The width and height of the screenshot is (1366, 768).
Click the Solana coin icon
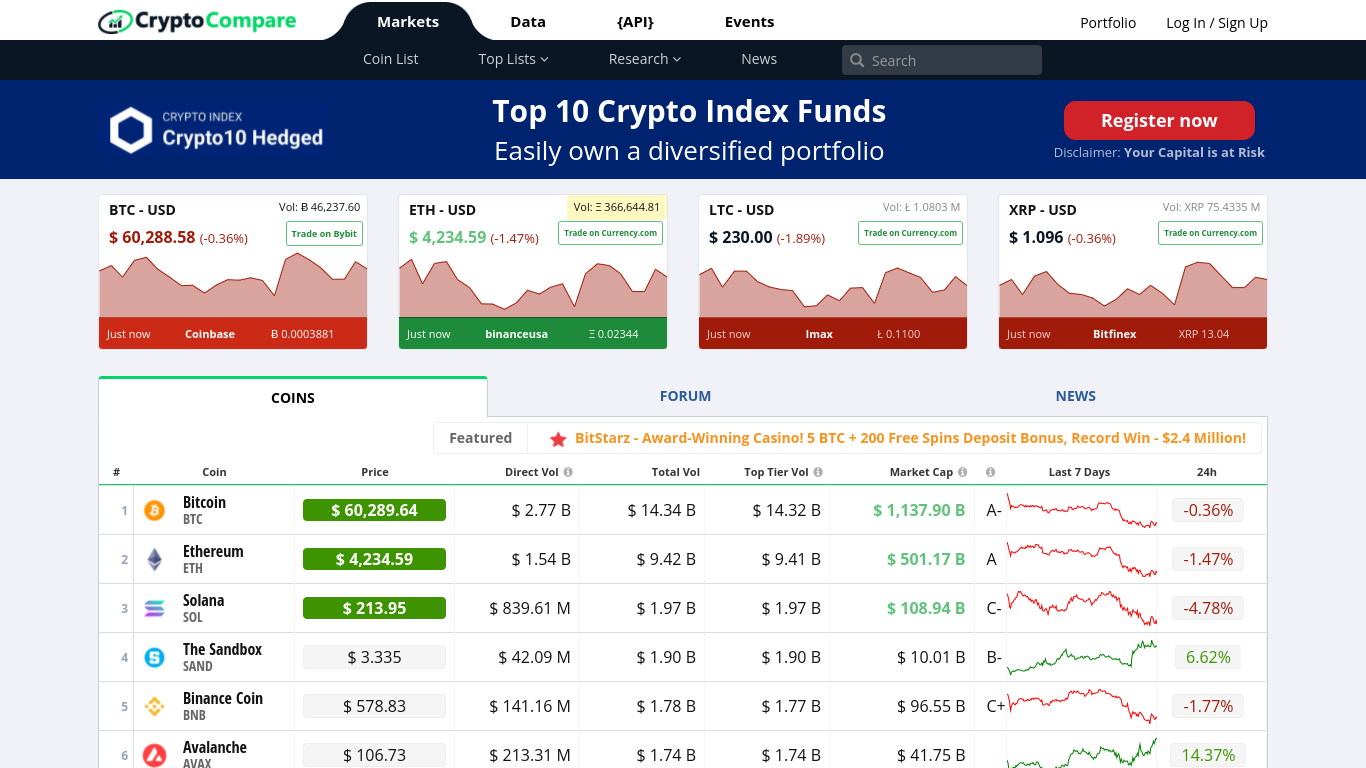[x=154, y=608]
